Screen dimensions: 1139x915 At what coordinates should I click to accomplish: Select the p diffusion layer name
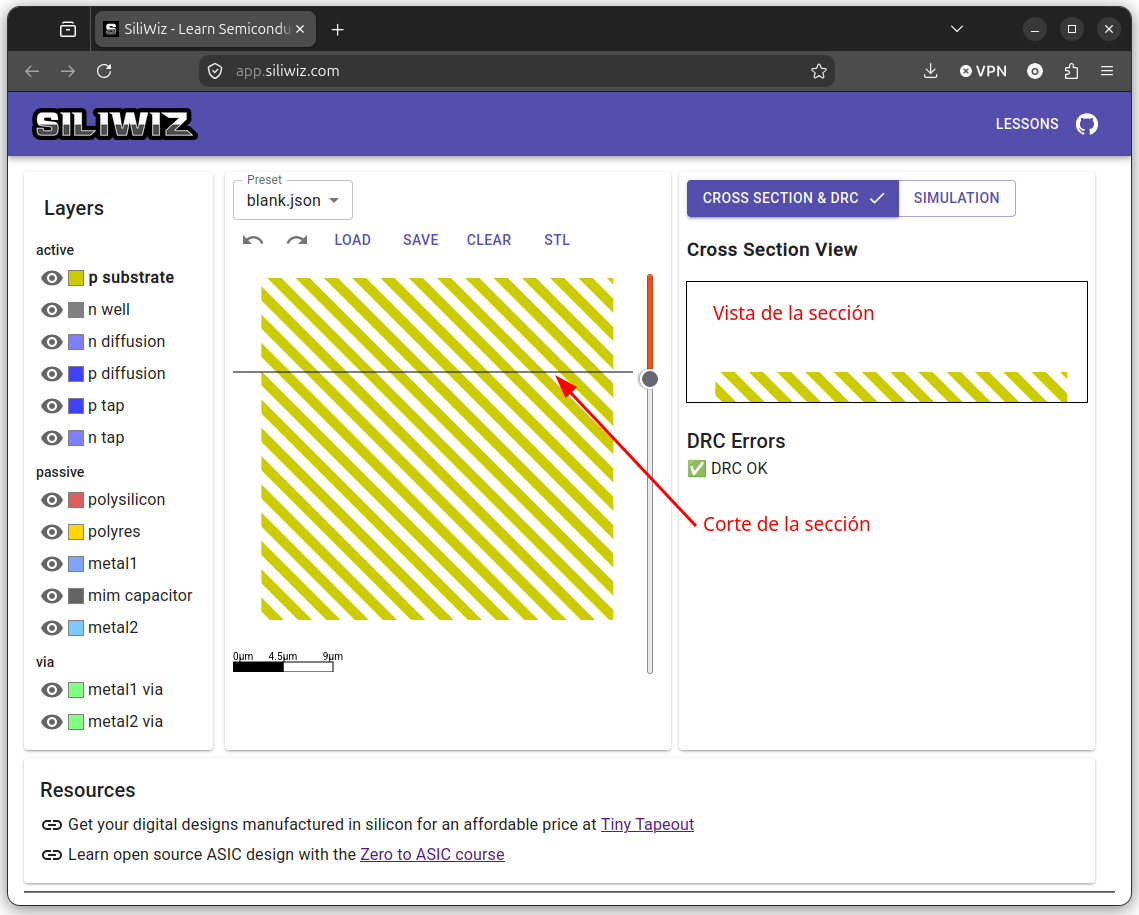point(126,373)
